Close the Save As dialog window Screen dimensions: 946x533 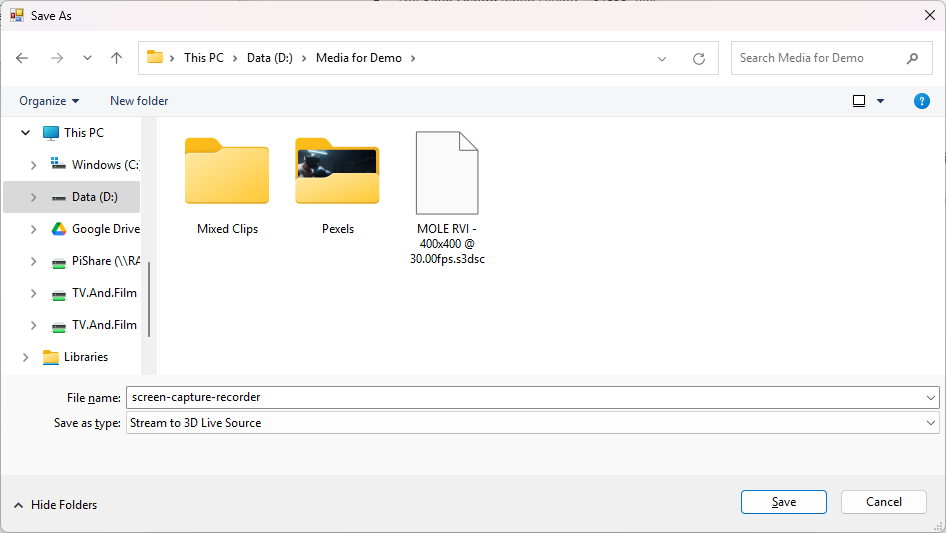pyautogui.click(x=930, y=16)
